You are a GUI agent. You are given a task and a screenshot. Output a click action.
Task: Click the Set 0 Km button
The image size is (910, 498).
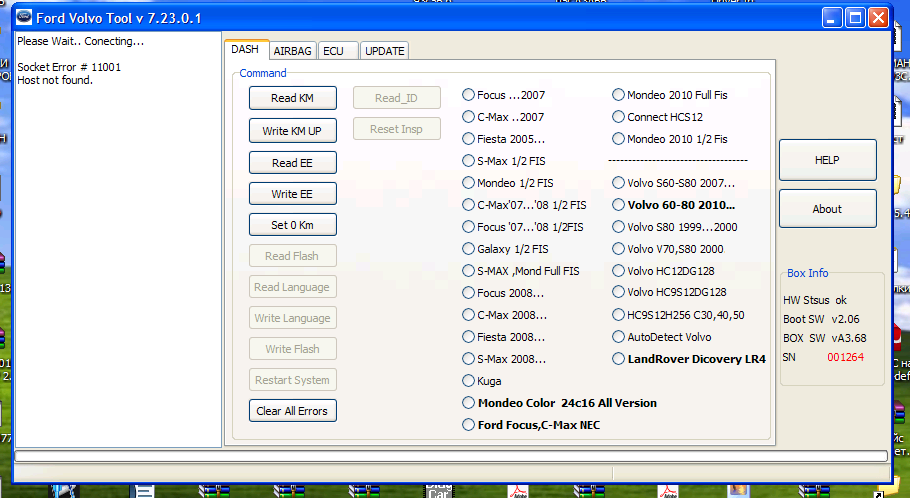292,225
